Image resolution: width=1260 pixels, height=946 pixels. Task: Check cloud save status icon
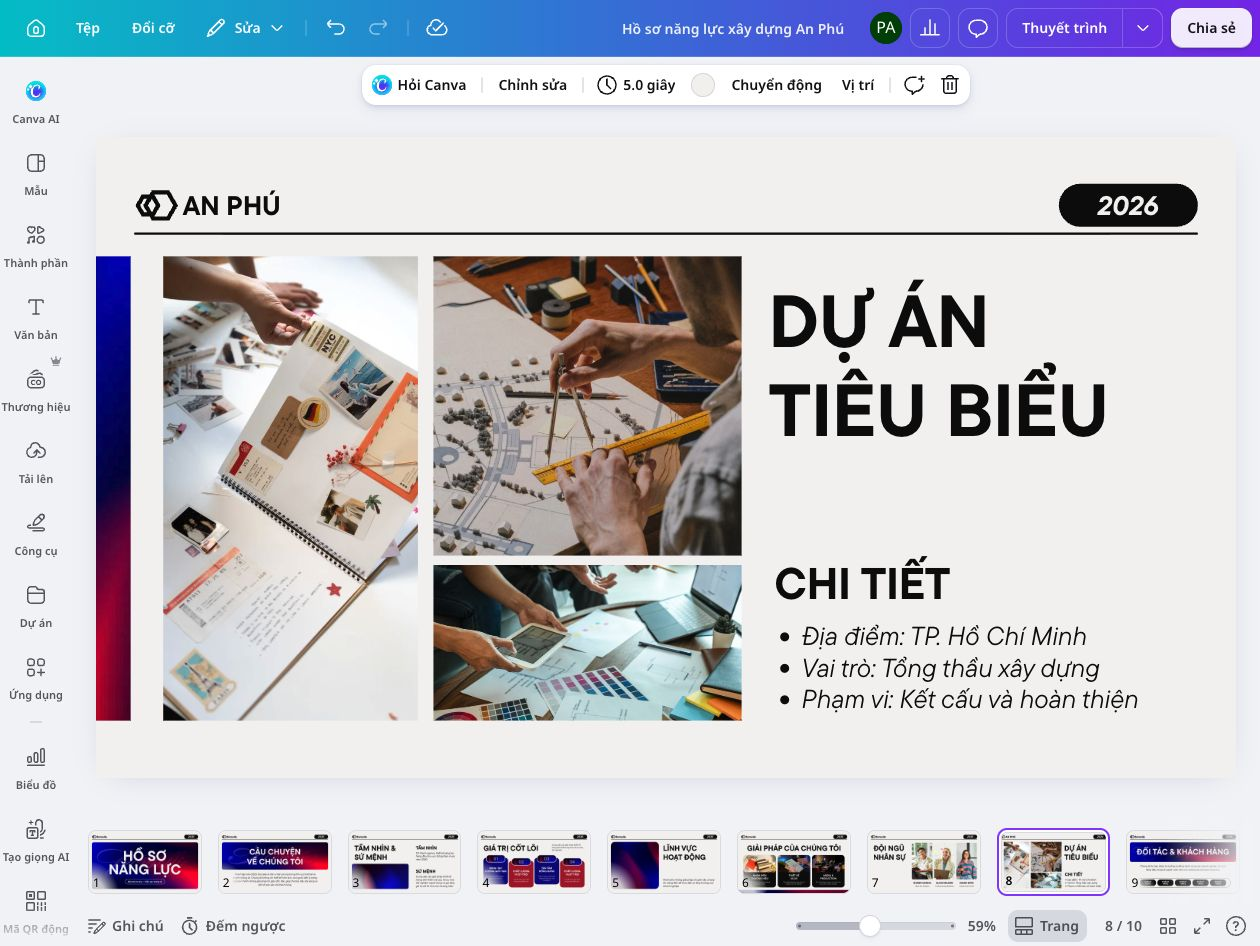(436, 28)
